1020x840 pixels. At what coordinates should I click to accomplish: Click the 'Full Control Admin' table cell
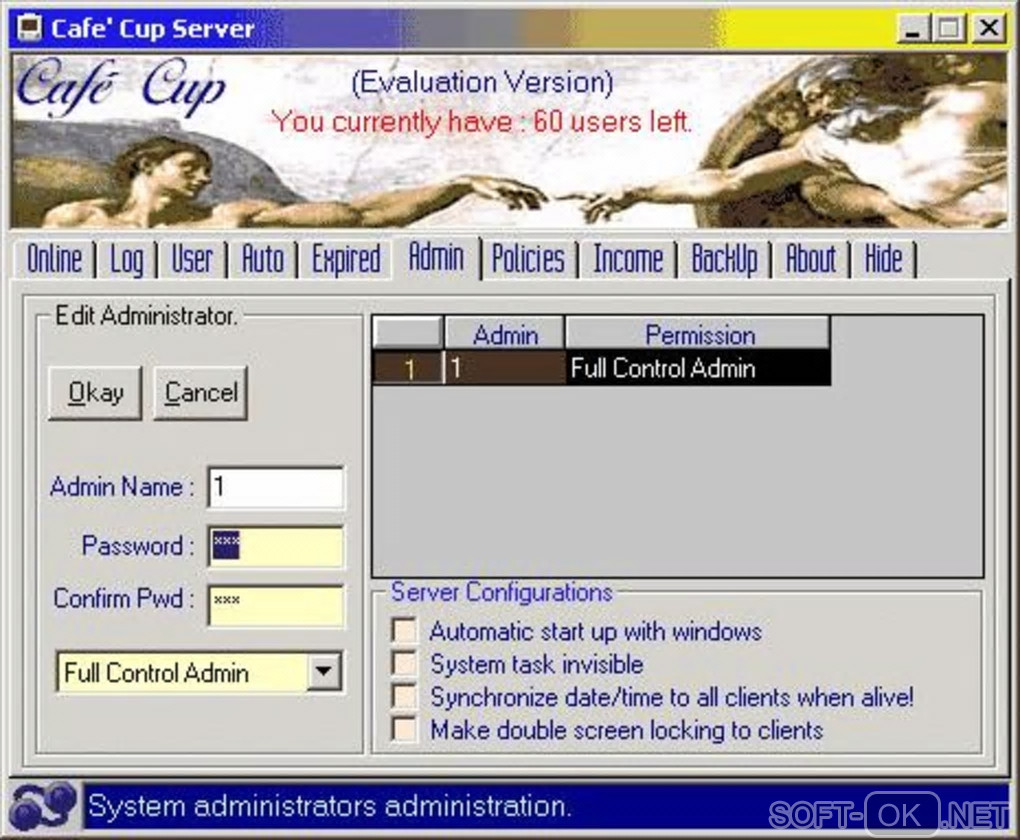(x=697, y=368)
